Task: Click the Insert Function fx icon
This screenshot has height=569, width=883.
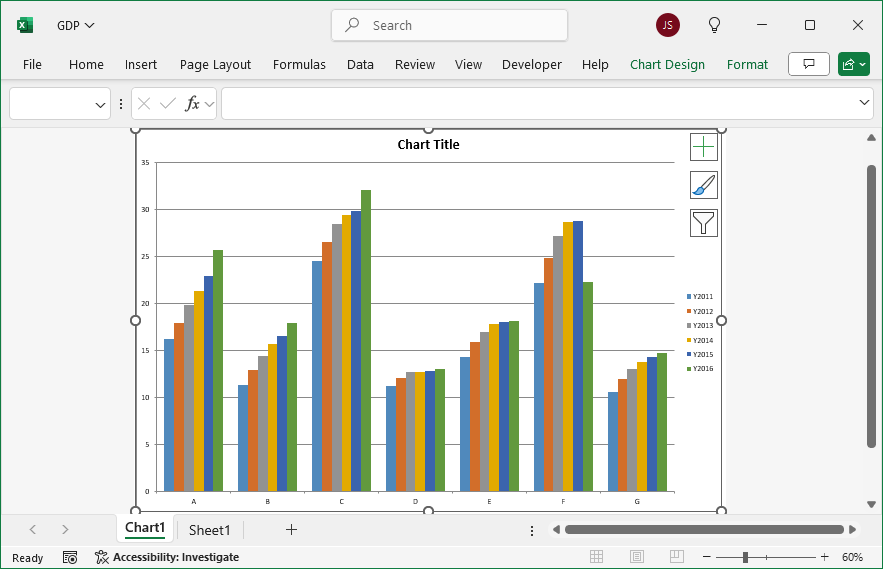Action: click(192, 104)
